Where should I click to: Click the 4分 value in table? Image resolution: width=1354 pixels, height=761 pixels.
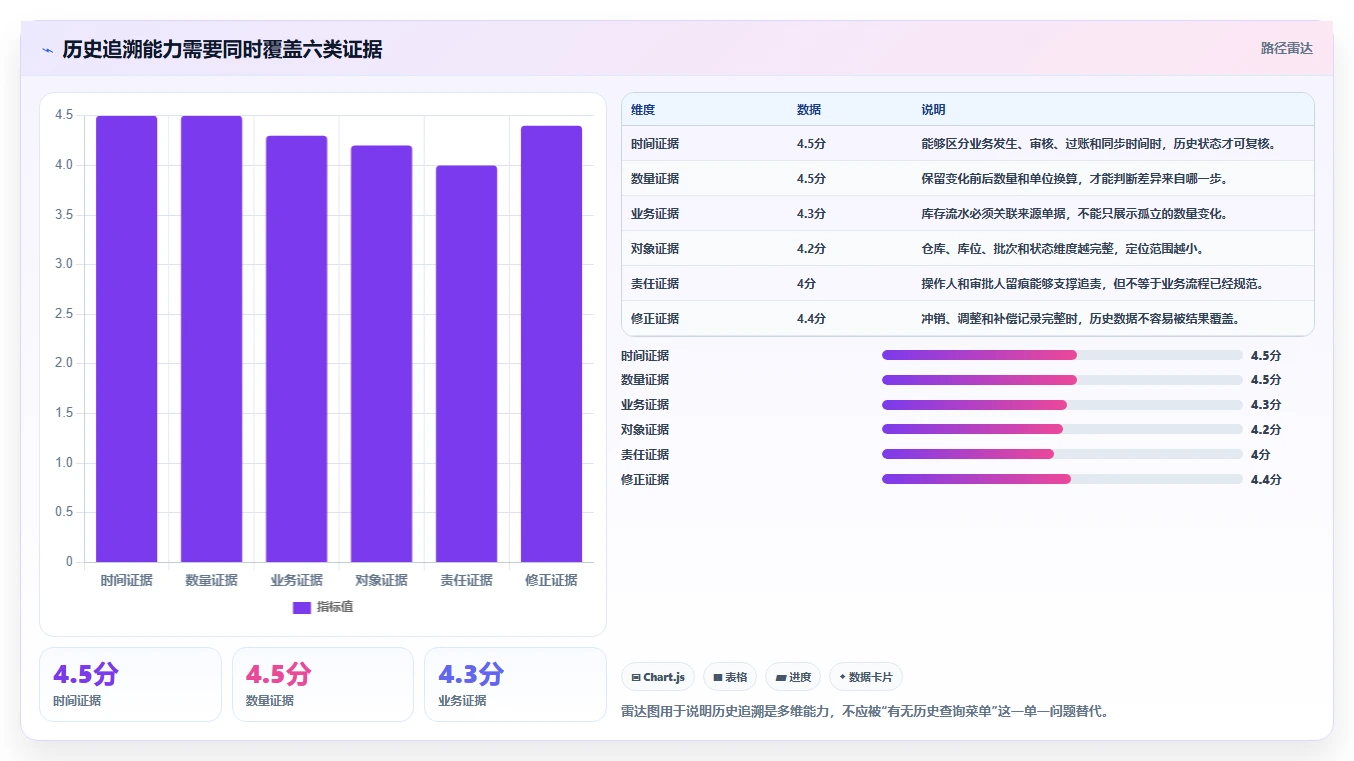807,284
